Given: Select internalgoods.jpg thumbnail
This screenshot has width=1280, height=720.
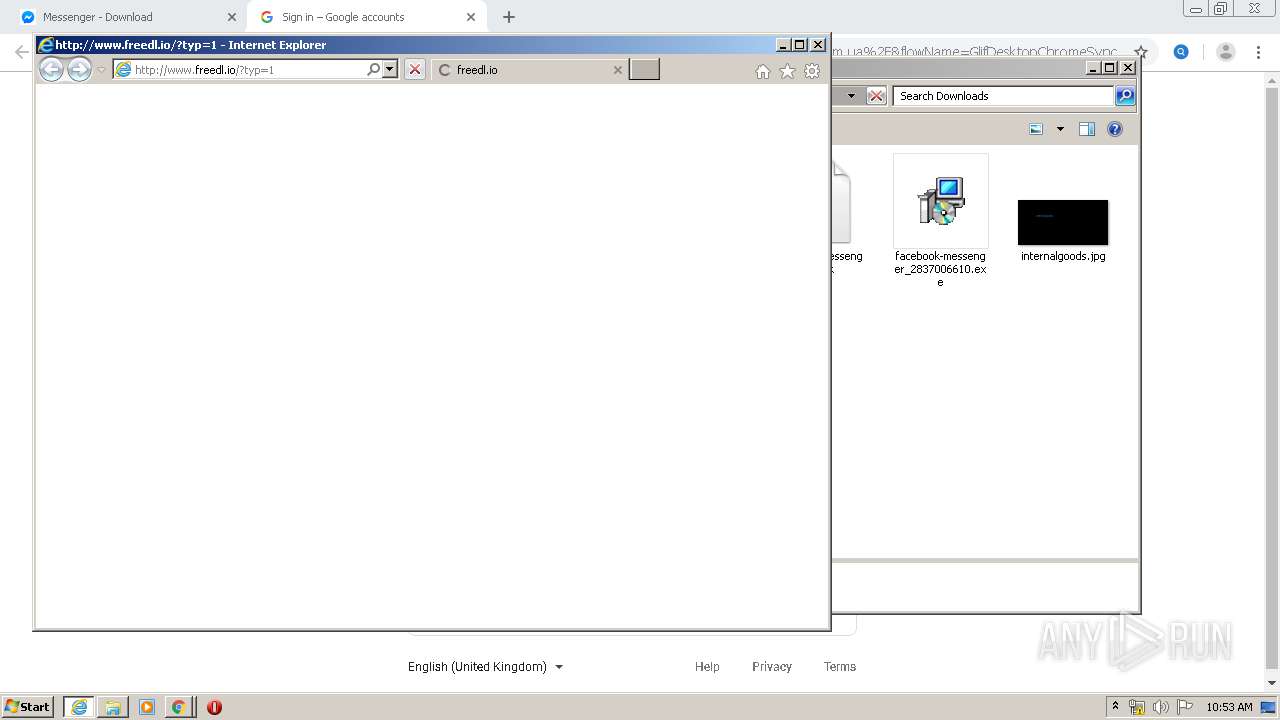Looking at the screenshot, I should 1063,222.
